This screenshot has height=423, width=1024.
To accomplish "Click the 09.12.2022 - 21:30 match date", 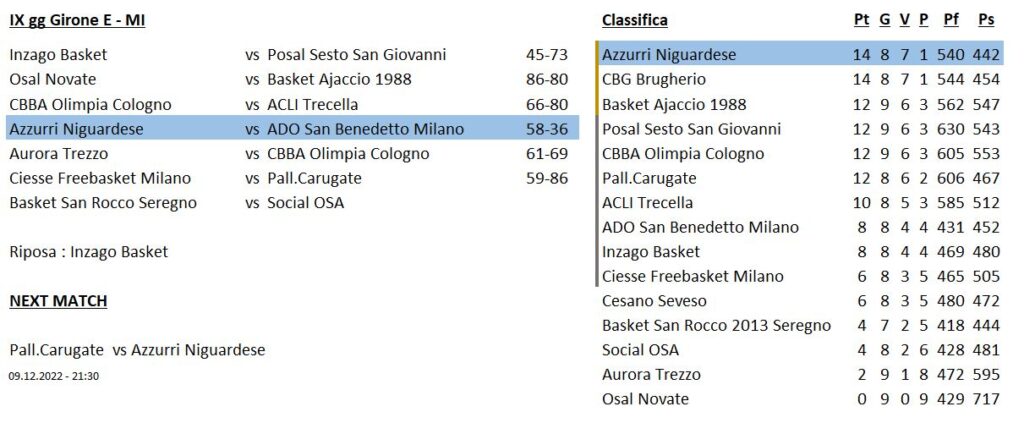I will [54, 376].
